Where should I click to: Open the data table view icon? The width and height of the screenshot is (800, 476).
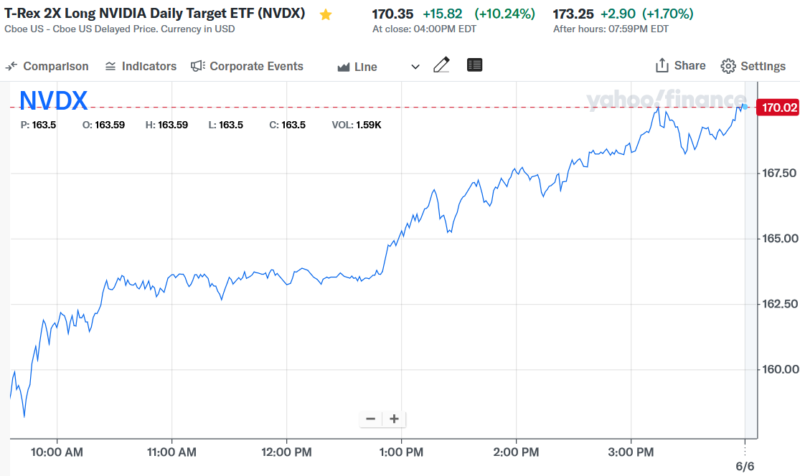click(x=474, y=66)
